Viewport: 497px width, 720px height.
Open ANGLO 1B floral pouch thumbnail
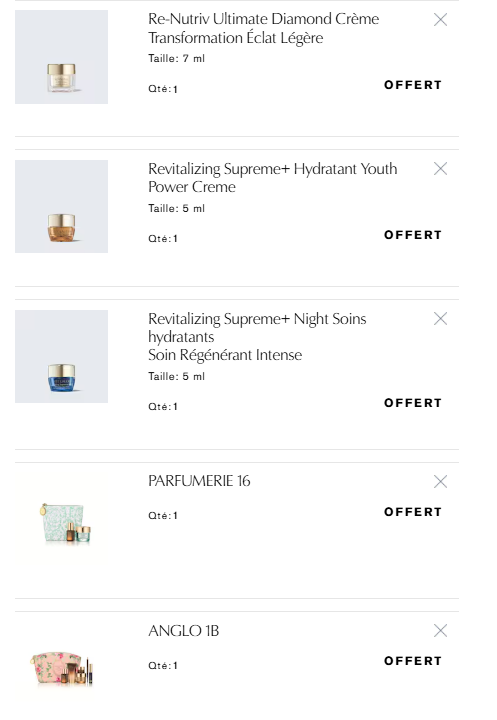(62, 669)
